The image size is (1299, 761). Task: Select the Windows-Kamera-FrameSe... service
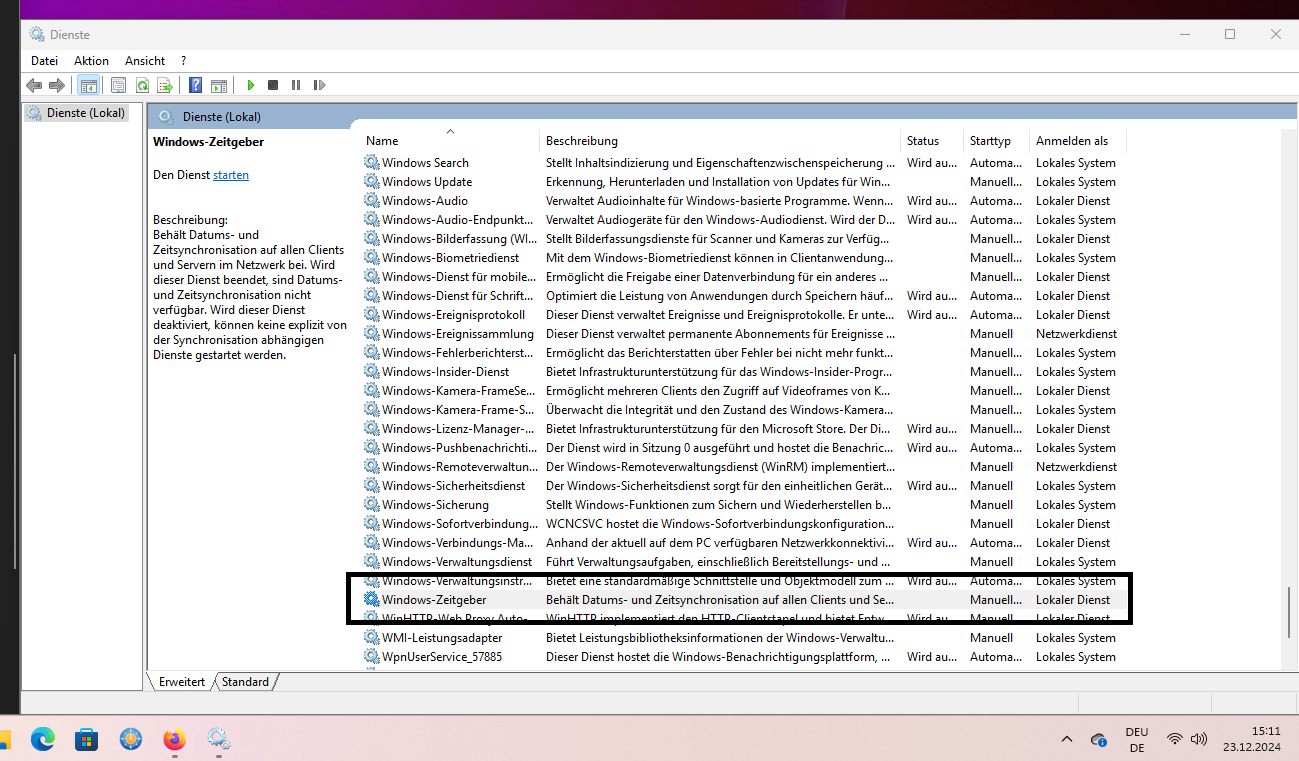point(458,391)
